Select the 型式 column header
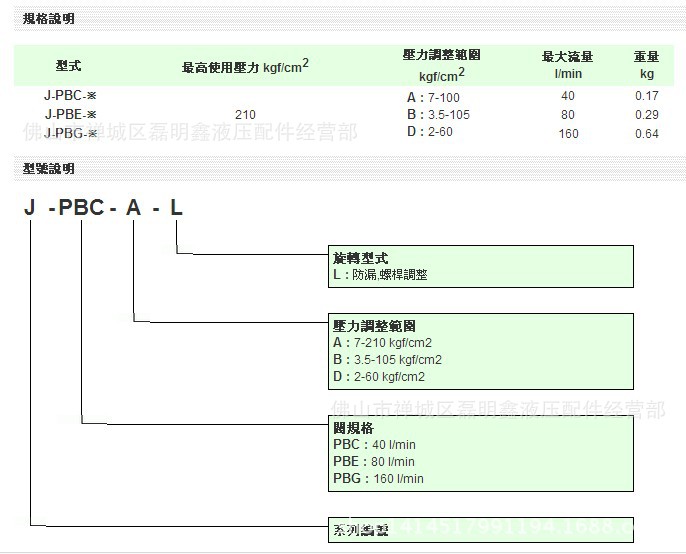Screen dimensions: 686x554 (69, 66)
